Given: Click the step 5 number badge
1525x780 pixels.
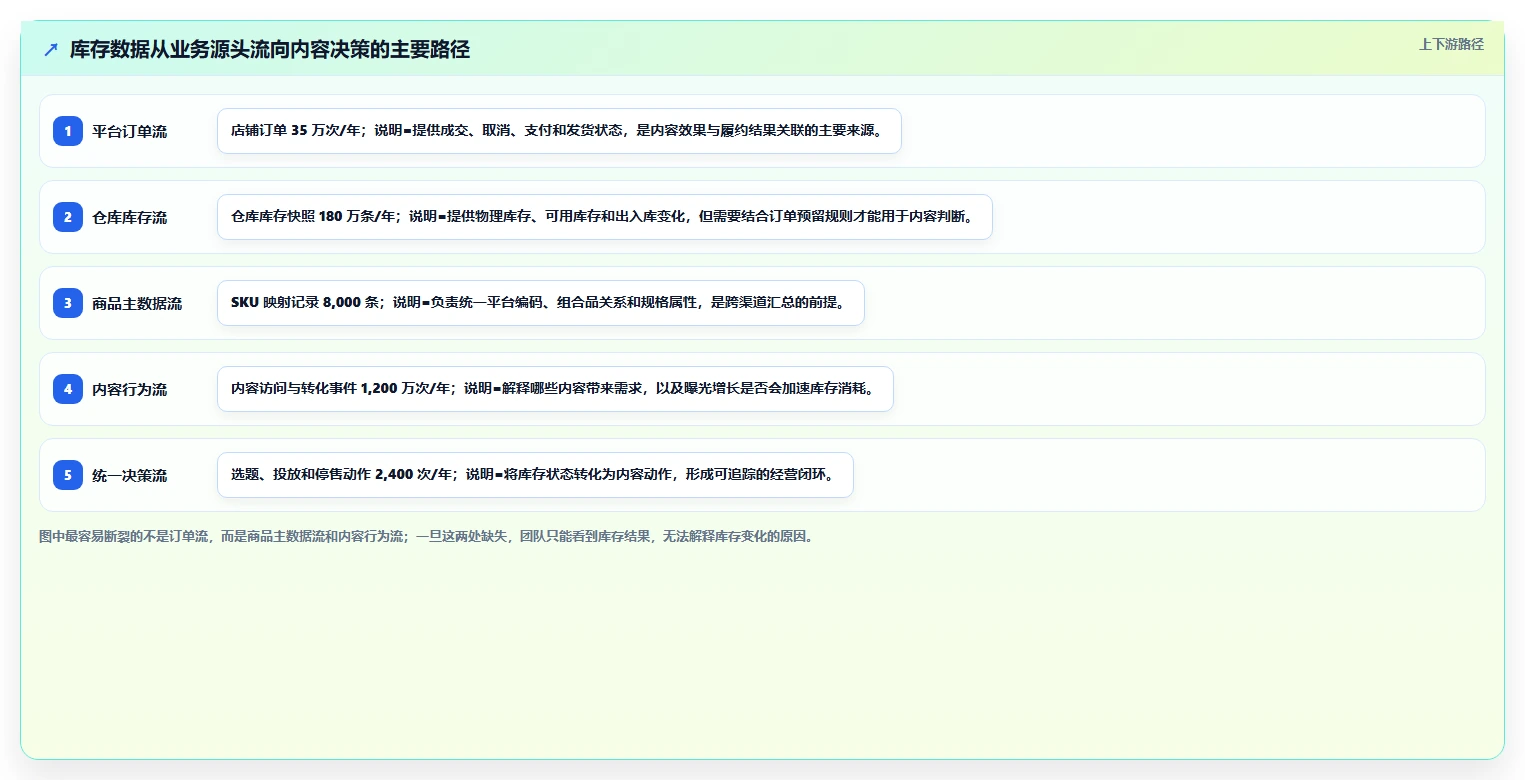Looking at the screenshot, I should 68,475.
